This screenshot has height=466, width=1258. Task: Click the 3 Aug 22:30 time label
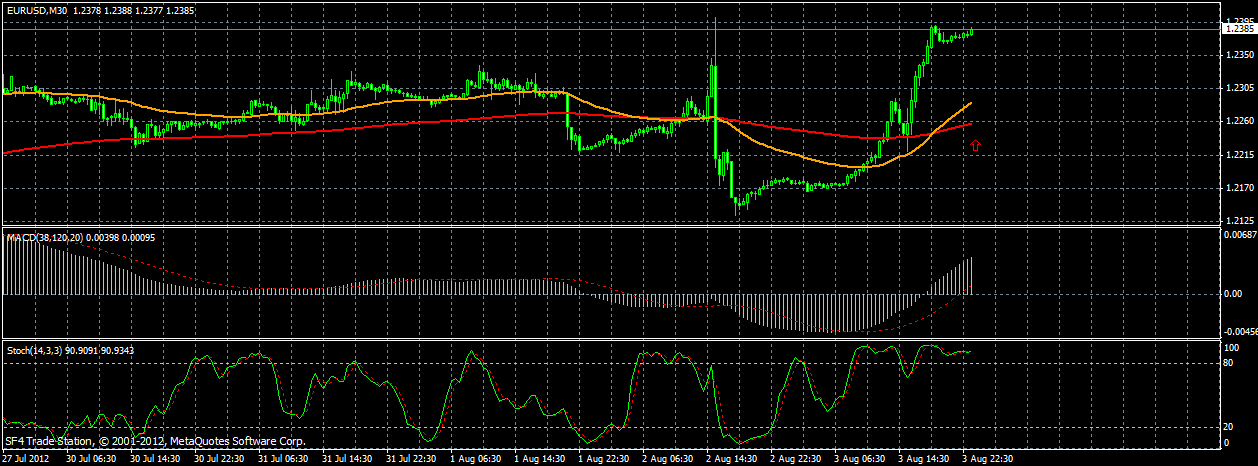pyautogui.click(x=985, y=459)
